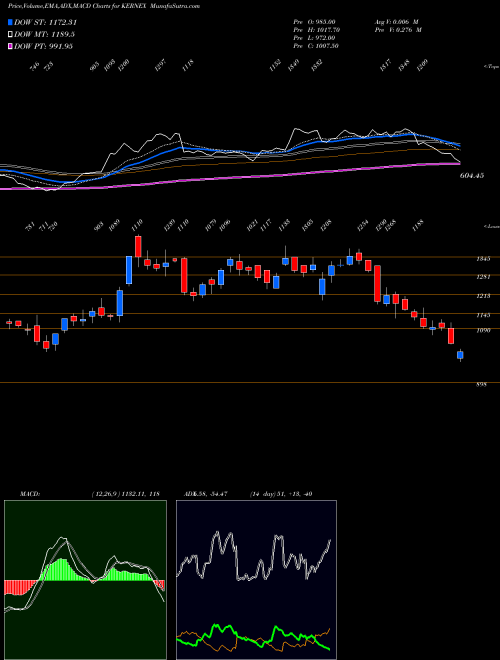Select the 'DOW ST: 1172.31' legend text
The image size is (500, 660).
(x=45, y=22)
